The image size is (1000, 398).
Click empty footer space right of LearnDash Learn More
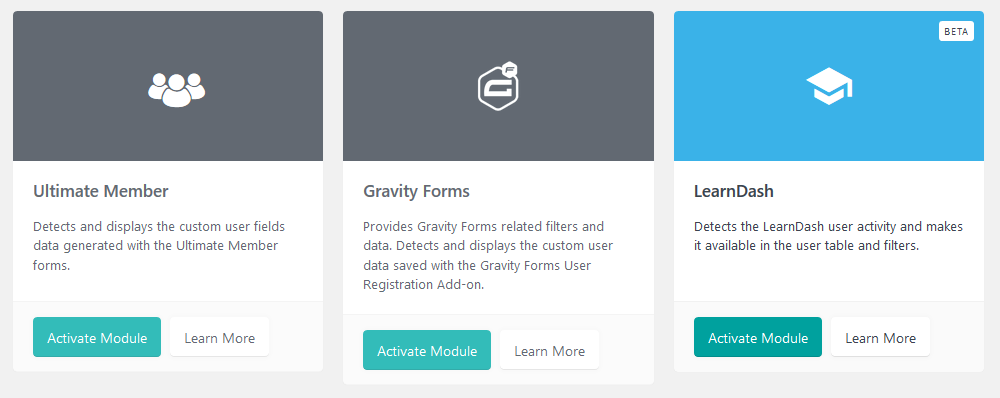click(x=957, y=337)
